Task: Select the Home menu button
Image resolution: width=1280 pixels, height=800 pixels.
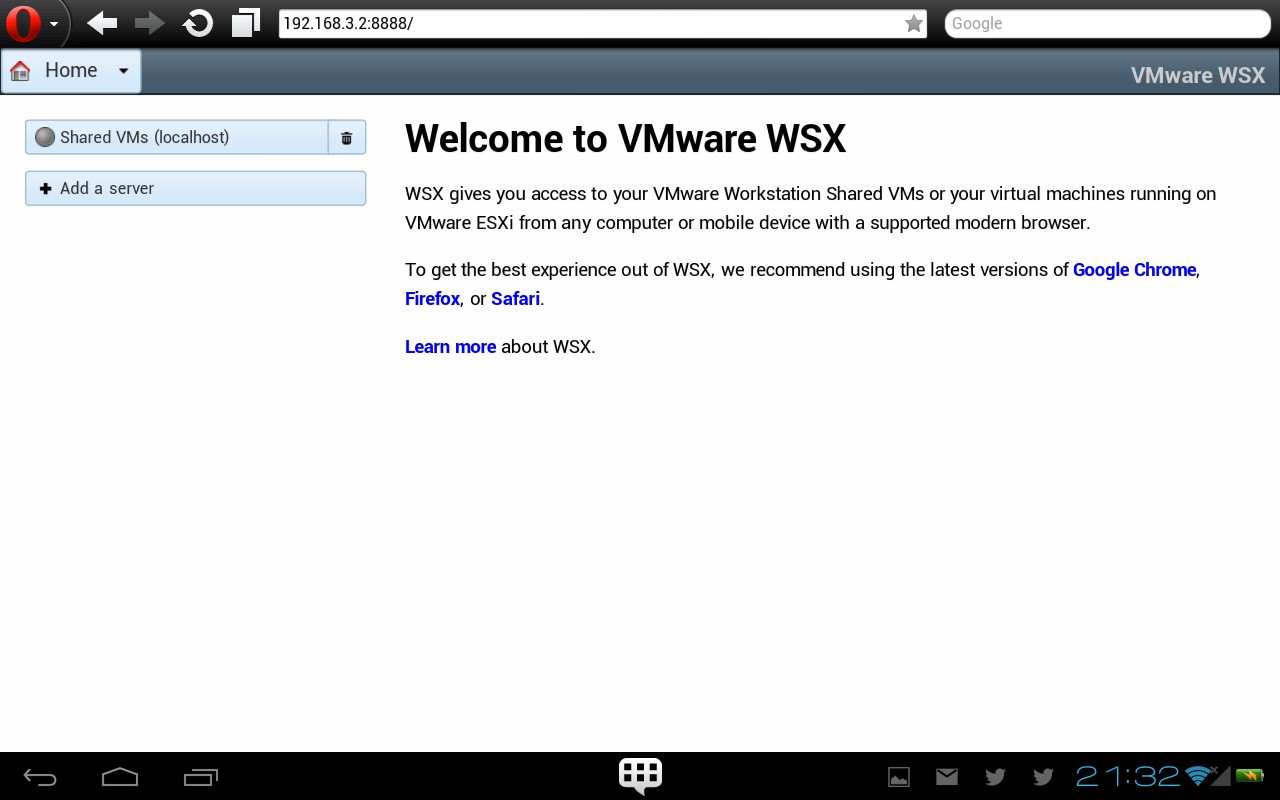Action: click(71, 71)
